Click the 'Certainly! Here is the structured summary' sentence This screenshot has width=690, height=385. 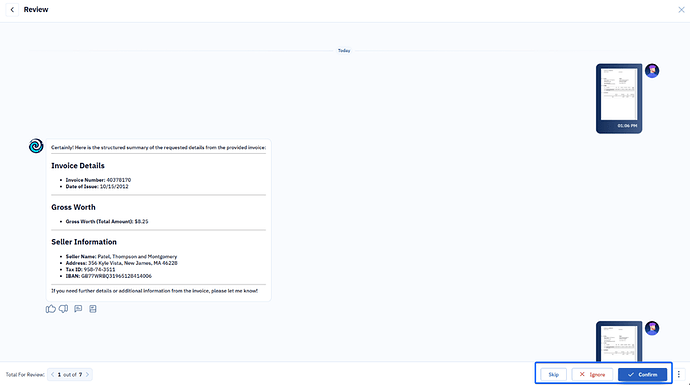158,147
